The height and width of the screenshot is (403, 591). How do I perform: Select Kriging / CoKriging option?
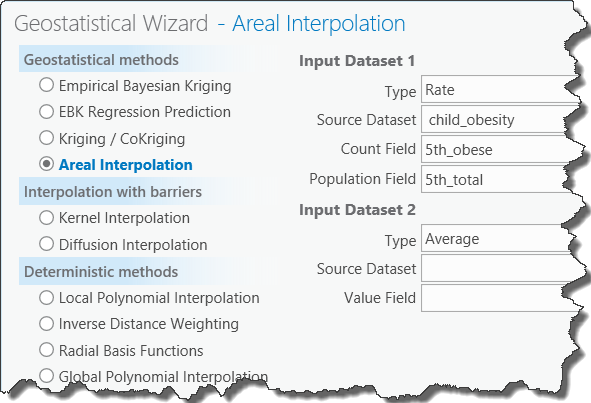click(46, 138)
